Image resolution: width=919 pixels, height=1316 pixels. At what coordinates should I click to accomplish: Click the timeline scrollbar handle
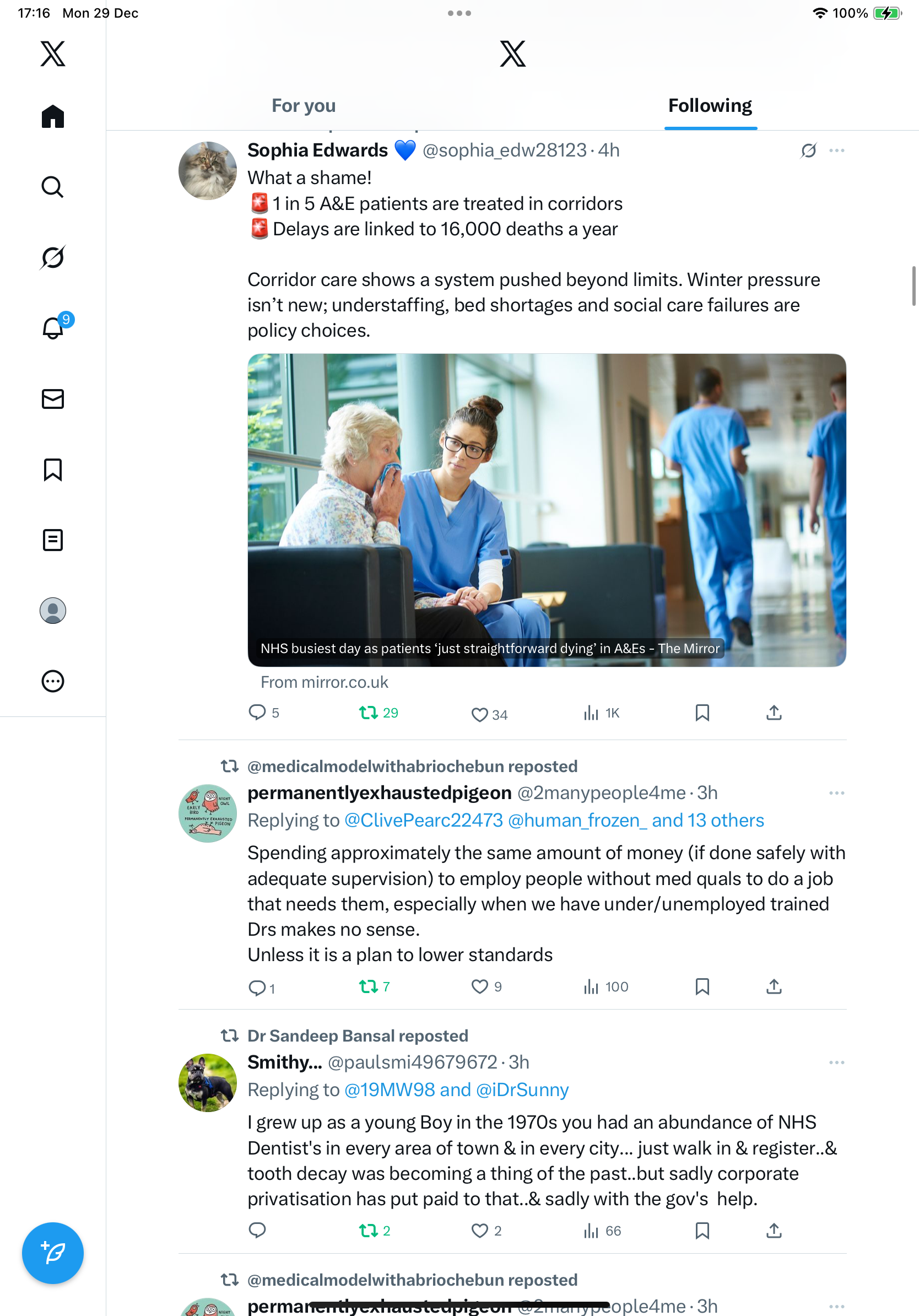pos(915,285)
